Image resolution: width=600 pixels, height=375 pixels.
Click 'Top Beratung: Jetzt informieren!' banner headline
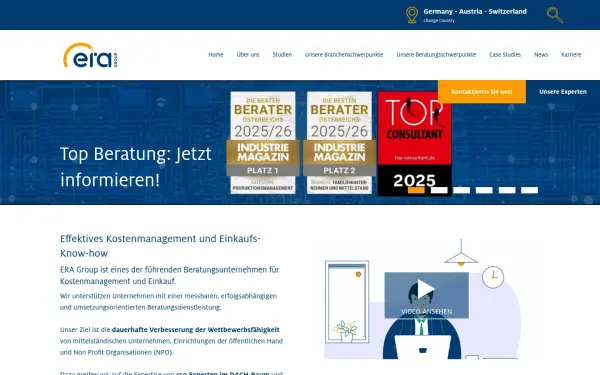136,167
